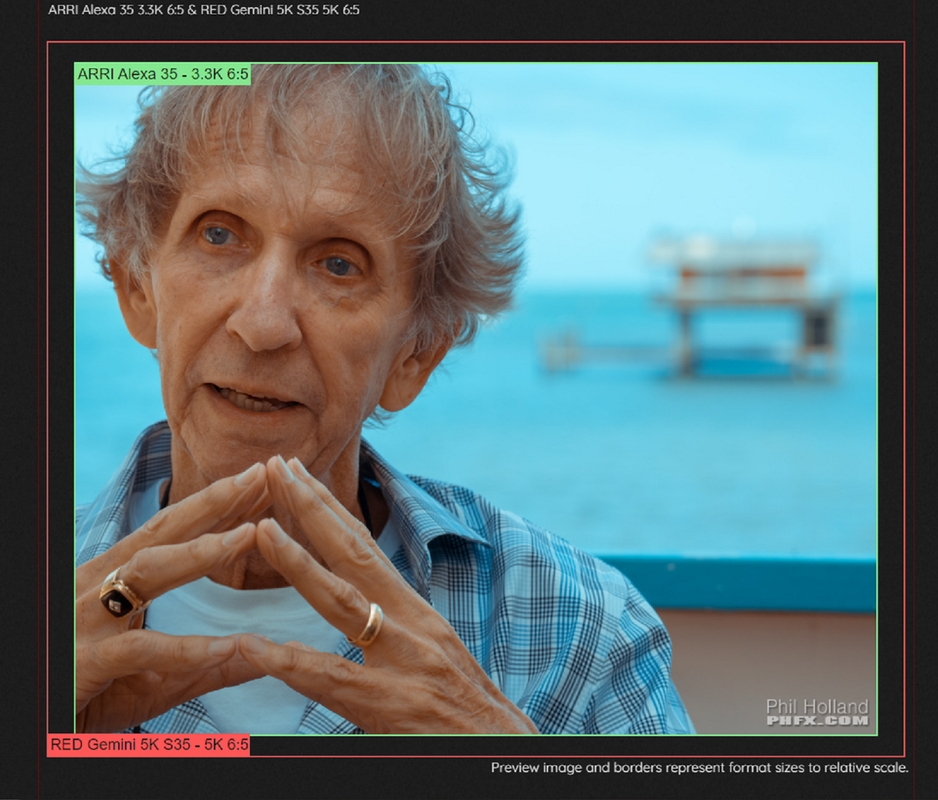
Task: Click the "Preview image and borders represent format sizes" caption
Action: pyautogui.click(x=700, y=768)
